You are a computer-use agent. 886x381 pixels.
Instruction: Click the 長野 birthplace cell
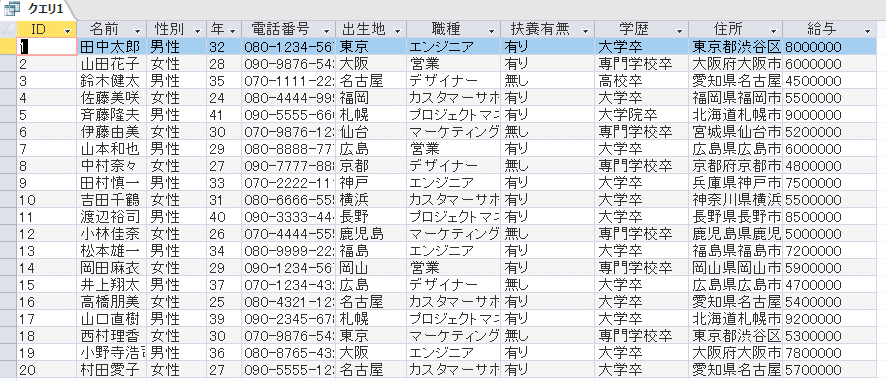coord(371,217)
